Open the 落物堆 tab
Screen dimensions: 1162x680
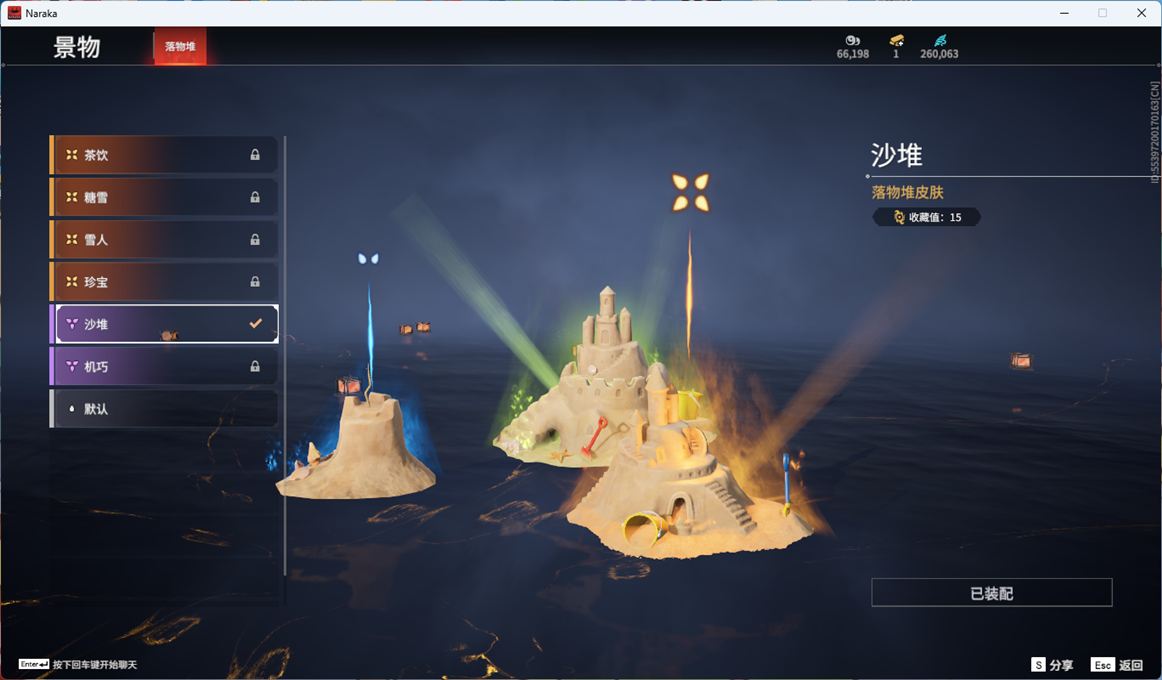pyautogui.click(x=180, y=46)
